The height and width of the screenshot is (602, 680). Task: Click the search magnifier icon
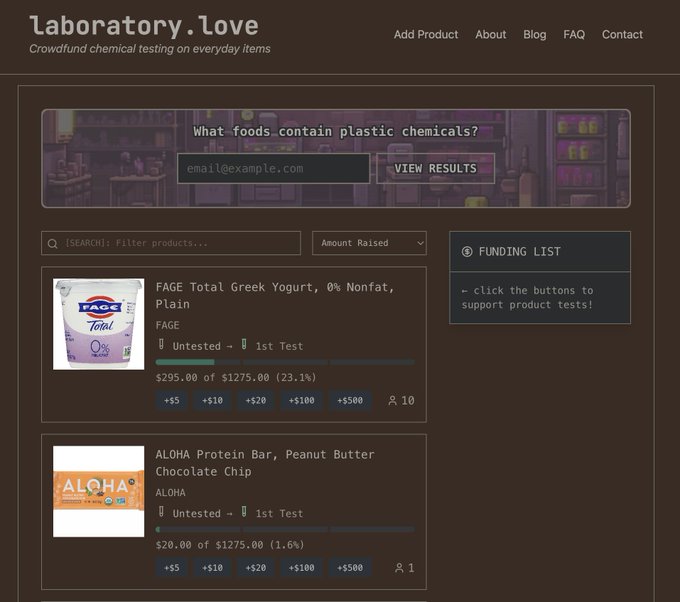(x=52, y=243)
